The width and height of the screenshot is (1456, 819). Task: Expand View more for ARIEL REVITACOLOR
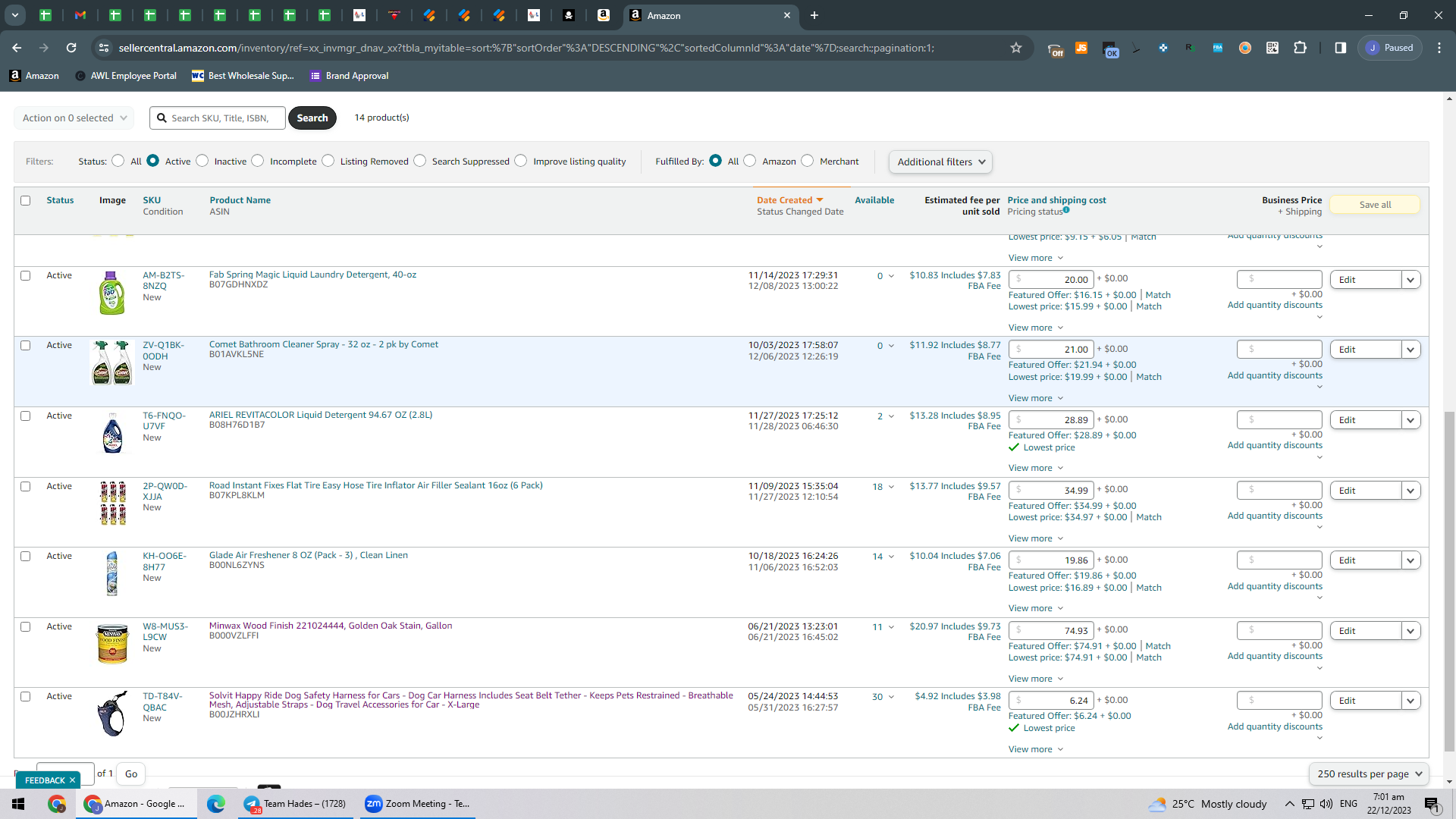click(x=1036, y=468)
